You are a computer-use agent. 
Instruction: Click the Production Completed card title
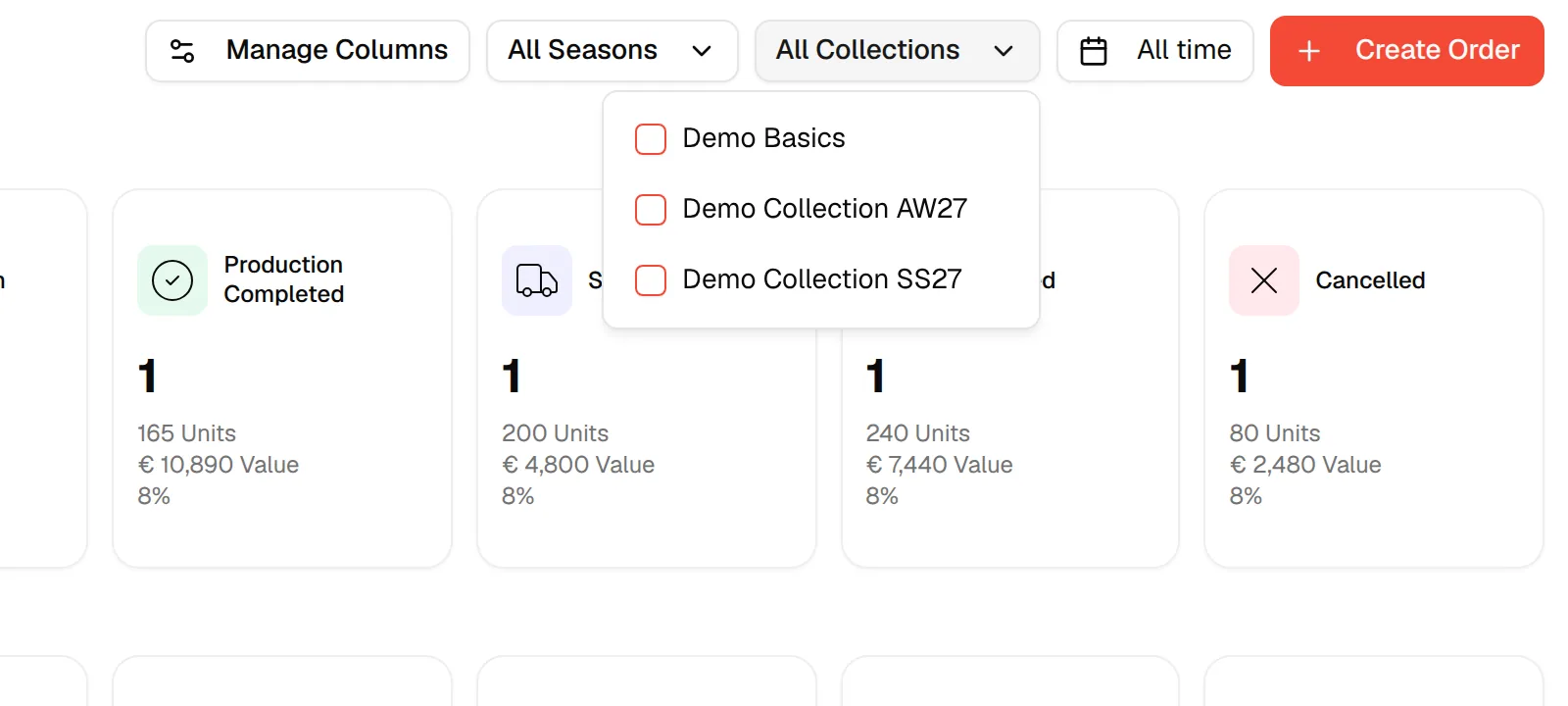(284, 279)
